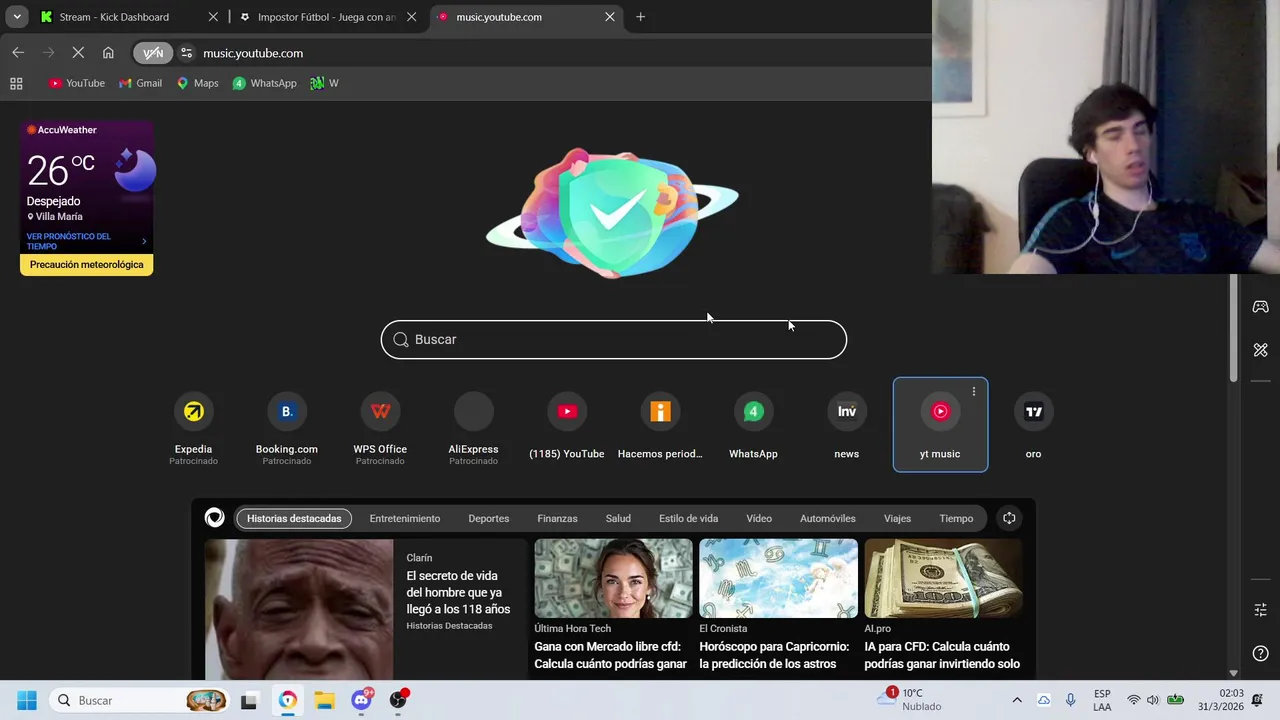The height and width of the screenshot is (720, 1280).
Task: Select the Vídeo news tab
Action: click(x=759, y=518)
